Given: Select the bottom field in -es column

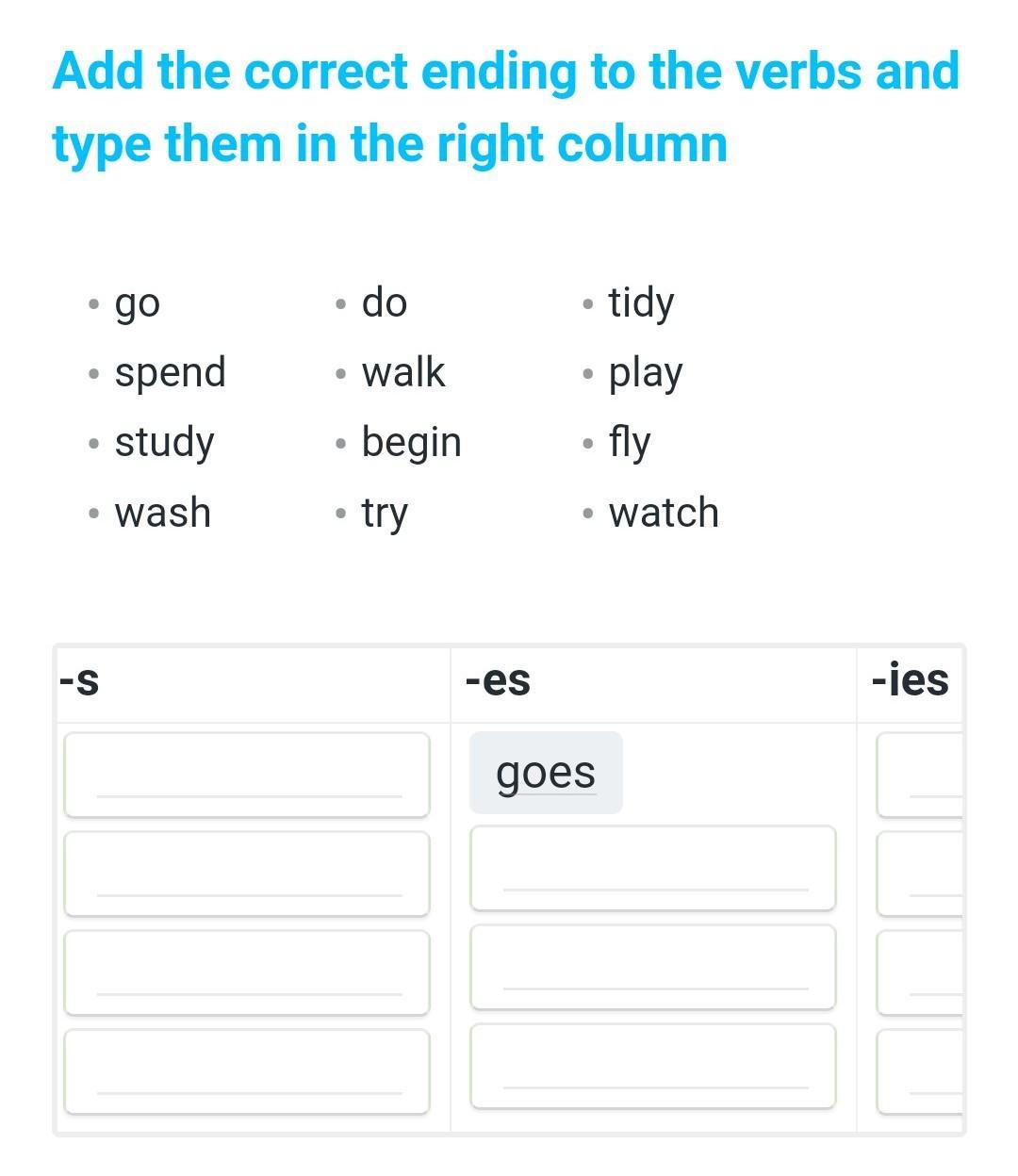Looking at the screenshot, I should click(x=652, y=1066).
